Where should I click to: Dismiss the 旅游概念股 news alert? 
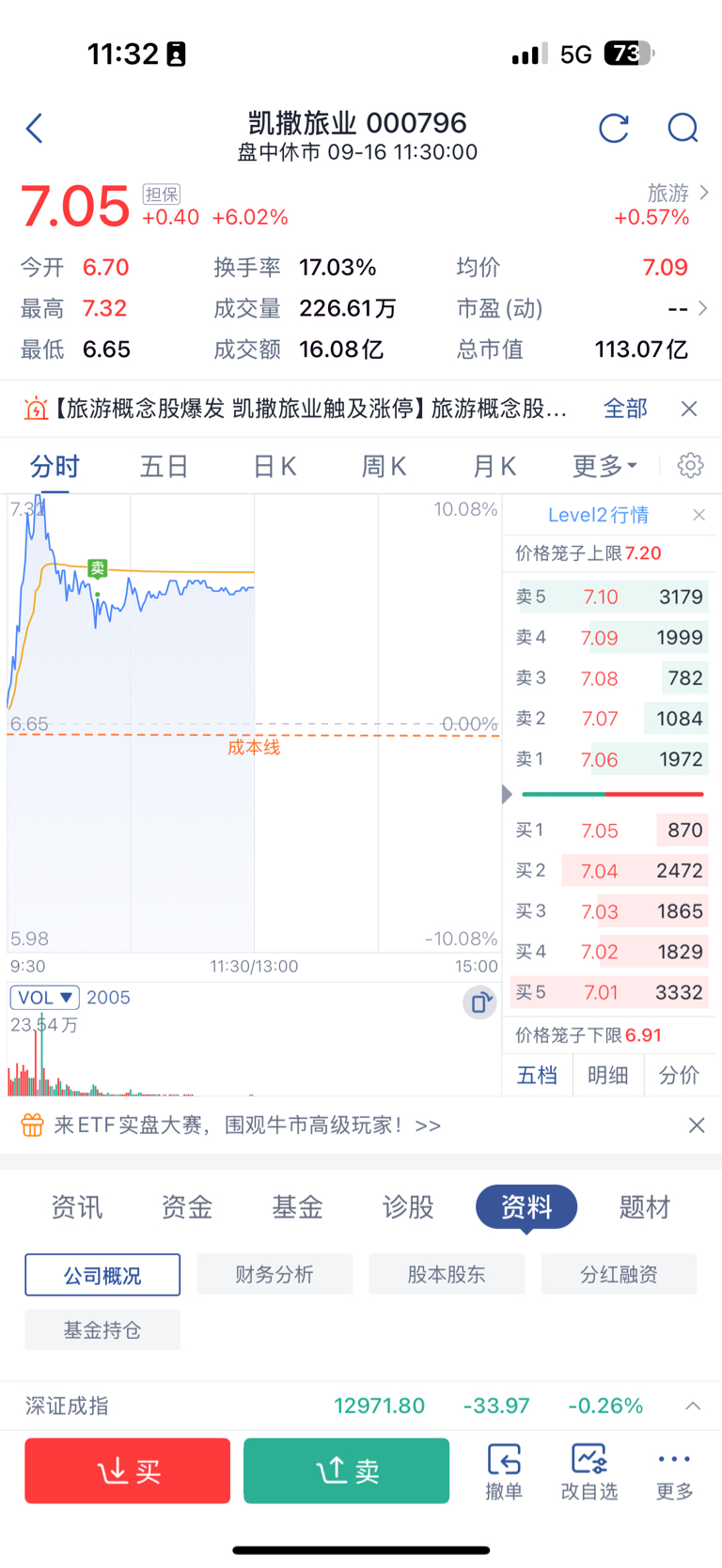pos(689,409)
